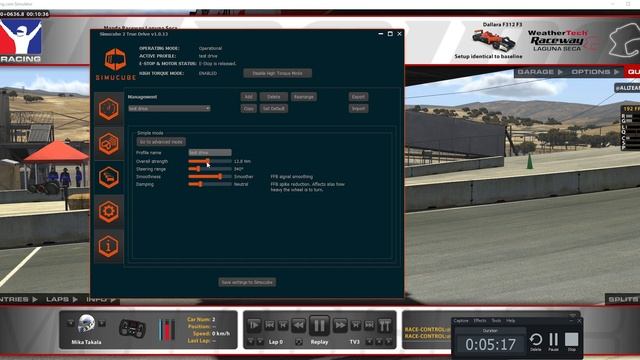This screenshot has height=360, width=640.
Task: Open the Effects menu in recorder
Action: point(480,321)
